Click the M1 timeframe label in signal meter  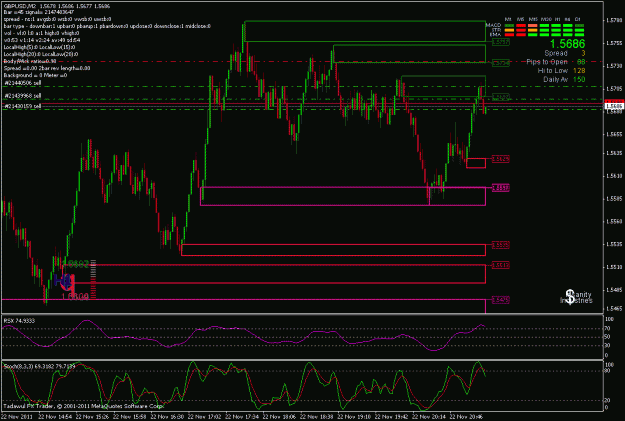click(508, 19)
